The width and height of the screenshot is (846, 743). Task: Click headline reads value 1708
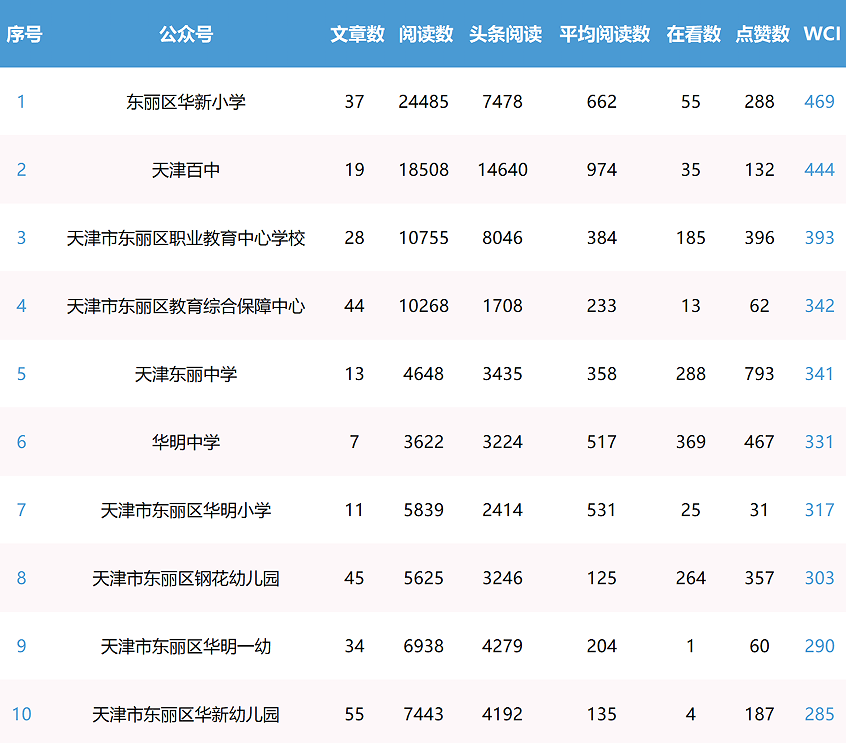[x=502, y=306]
